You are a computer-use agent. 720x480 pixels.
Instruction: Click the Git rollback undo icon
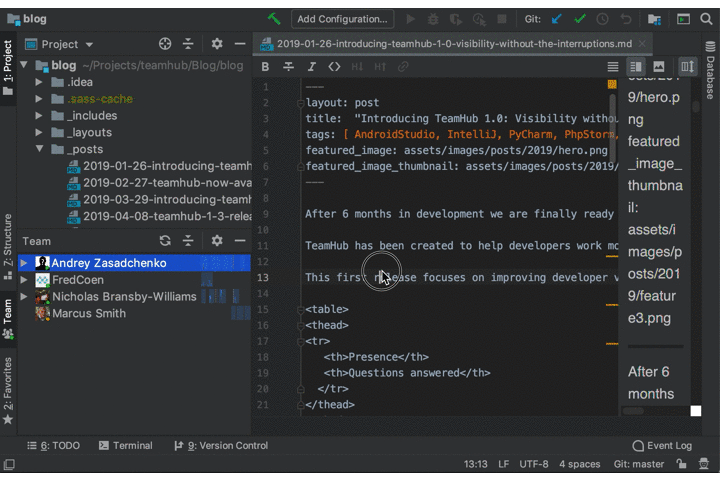[x=625, y=19]
